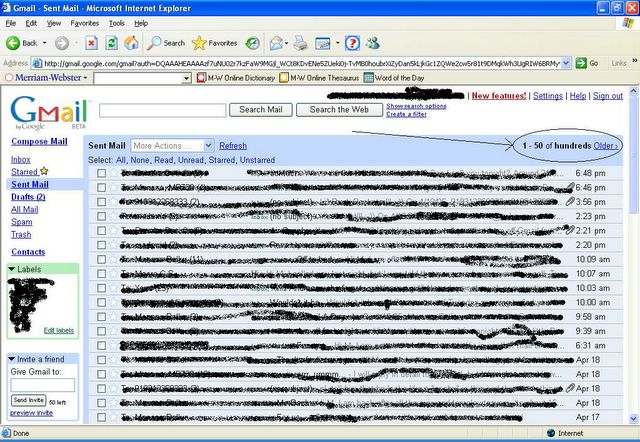The height and width of the screenshot is (442, 640).
Task: Click the vertical scrollbar down arrow
Action: [x=634, y=420]
